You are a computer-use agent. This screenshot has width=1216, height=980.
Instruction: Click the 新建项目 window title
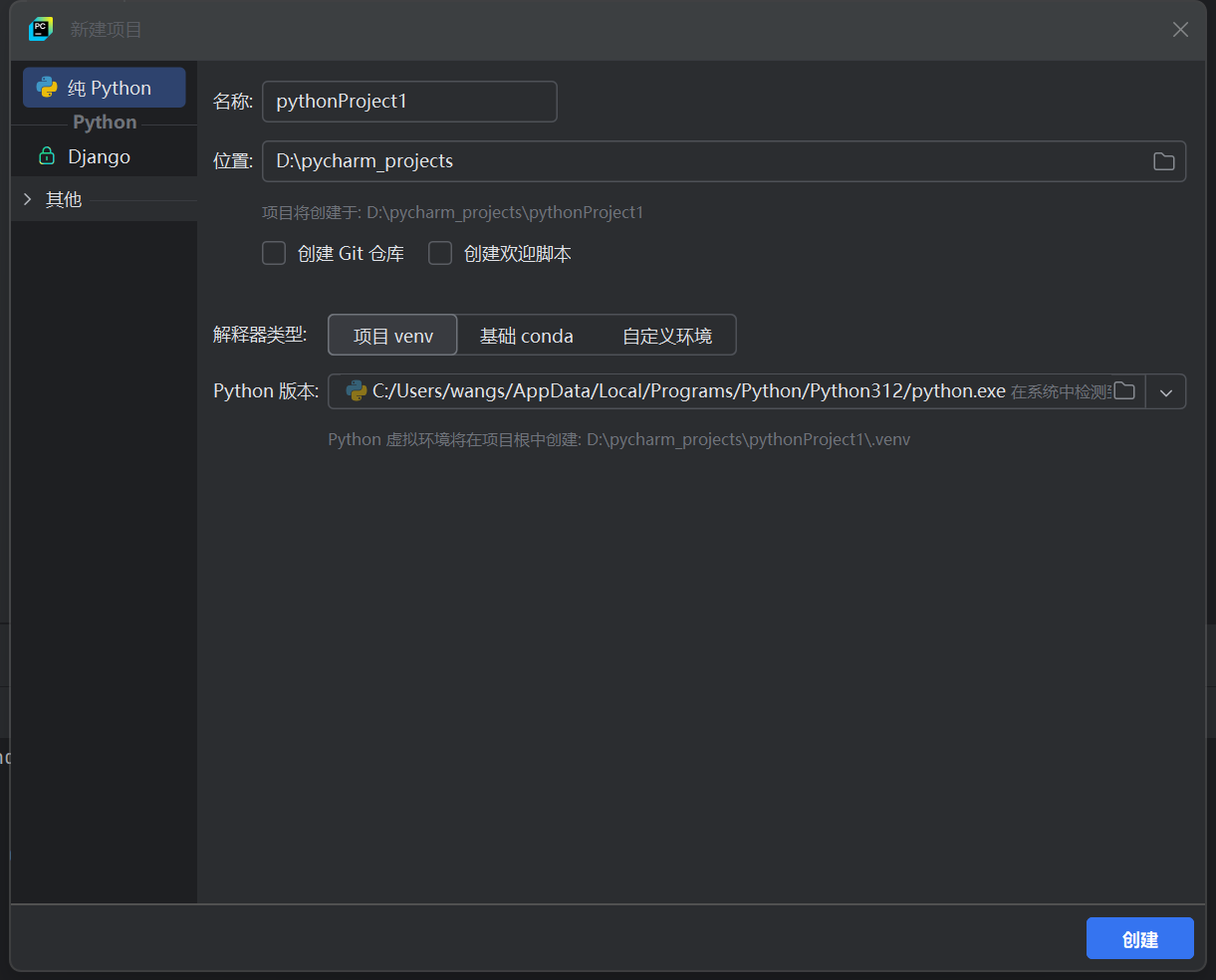(x=106, y=30)
